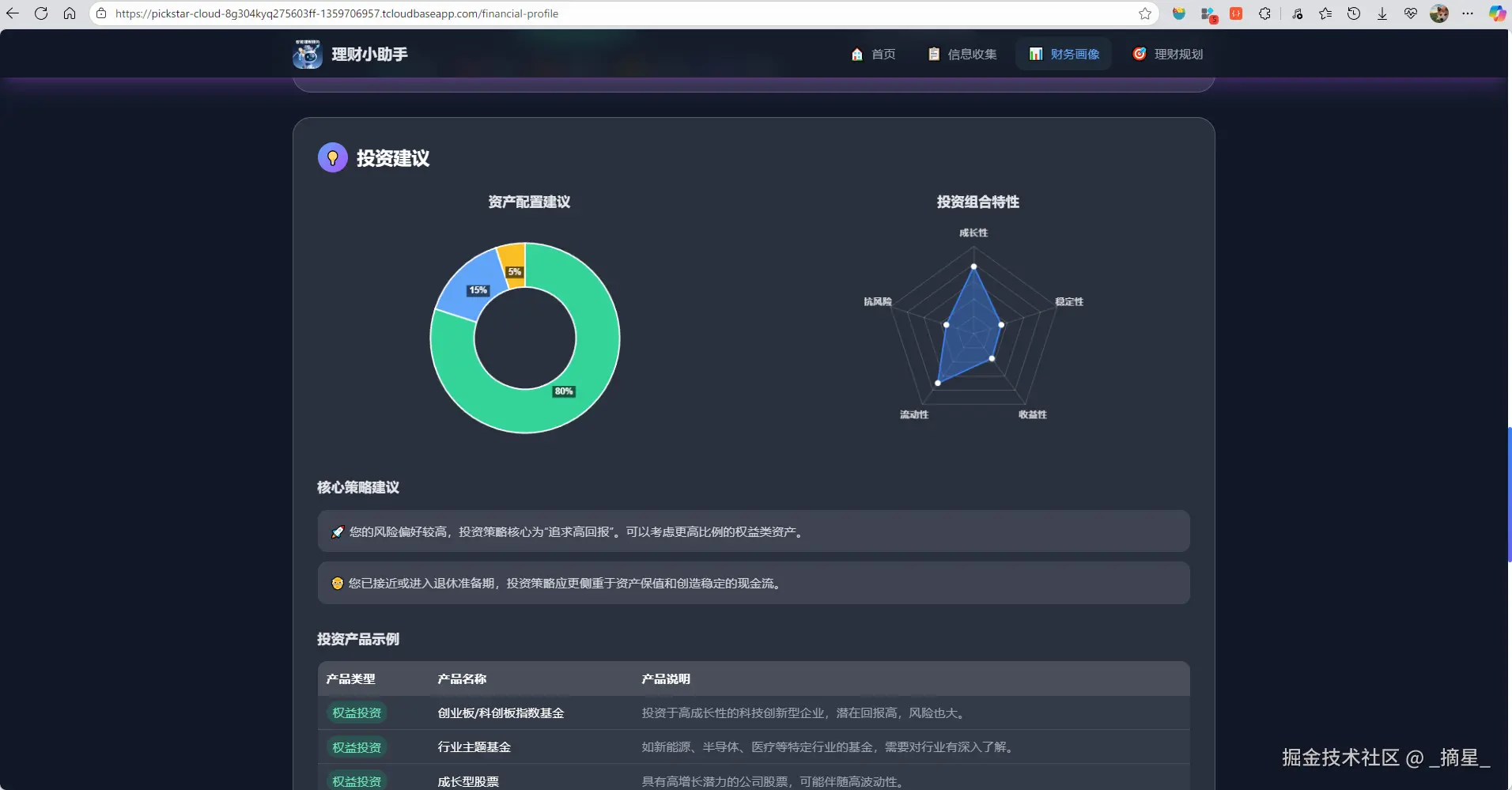The image size is (1512, 790).
Task: Click the blue 15% donut chart segment
Action: click(x=468, y=286)
